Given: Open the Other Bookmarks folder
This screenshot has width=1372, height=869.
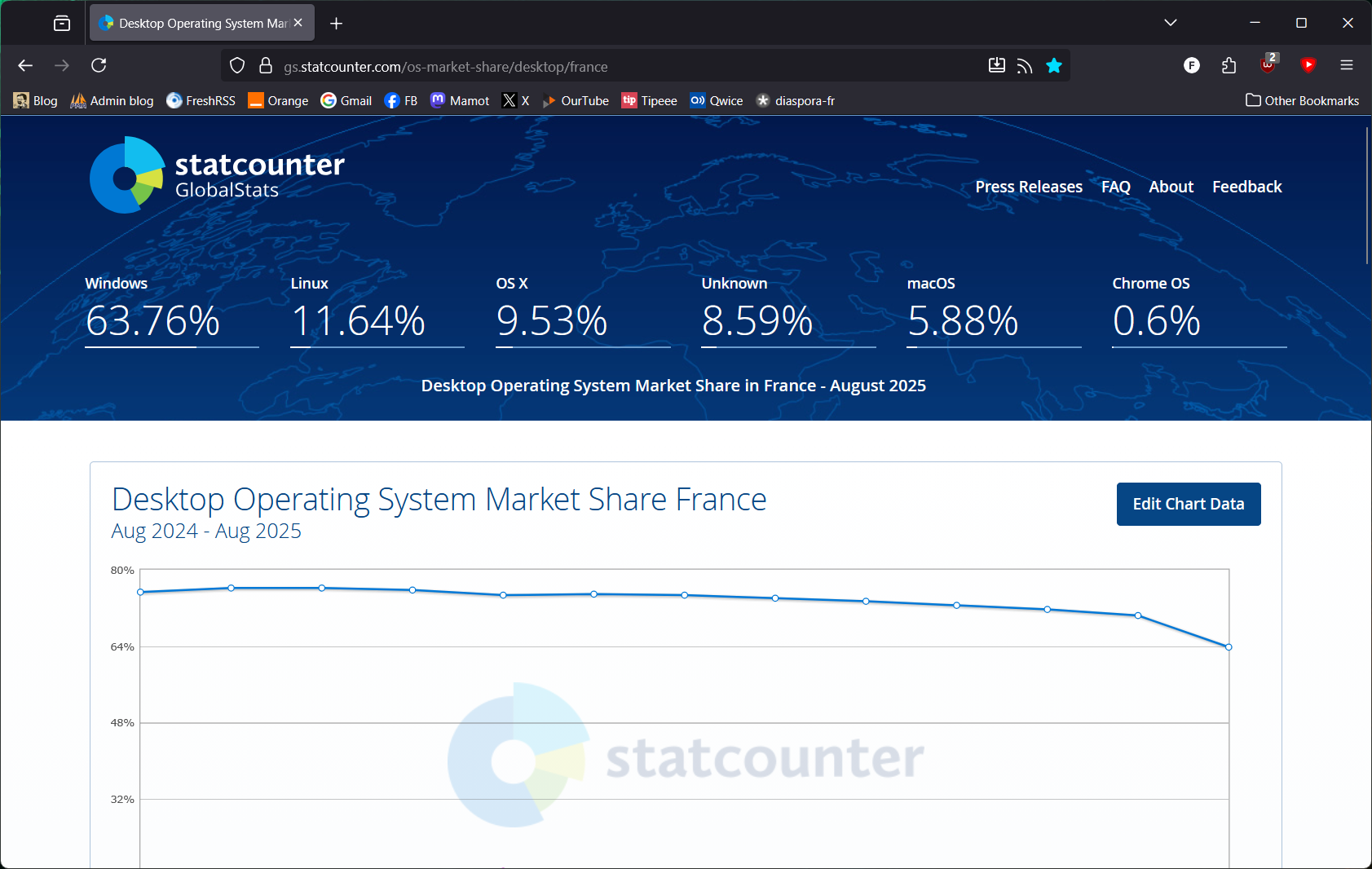Looking at the screenshot, I should [x=1302, y=100].
